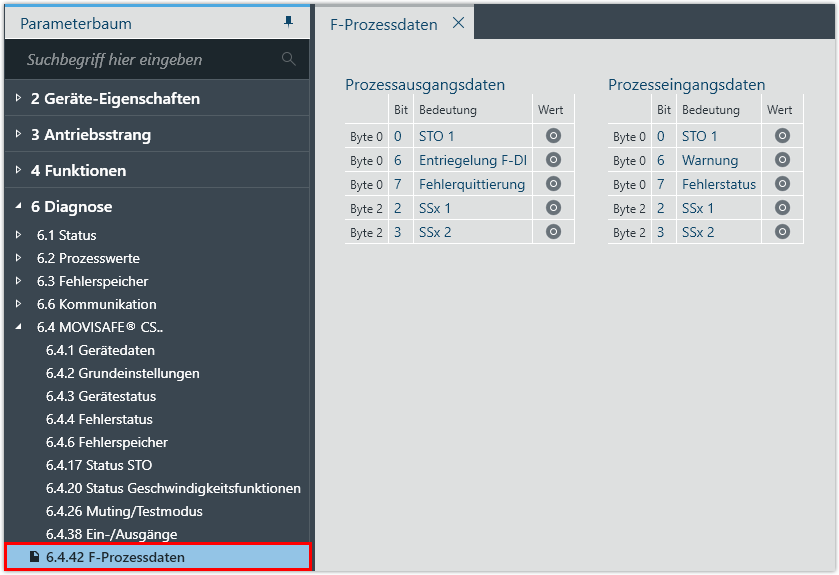Click the search magnifier icon

pos(289,59)
